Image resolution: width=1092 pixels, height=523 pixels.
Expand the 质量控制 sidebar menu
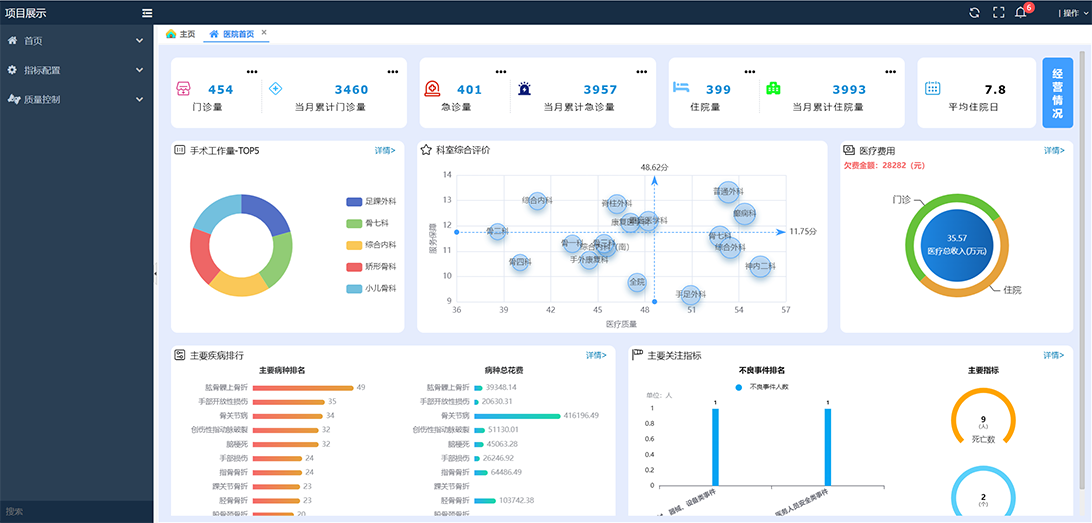(x=76, y=99)
